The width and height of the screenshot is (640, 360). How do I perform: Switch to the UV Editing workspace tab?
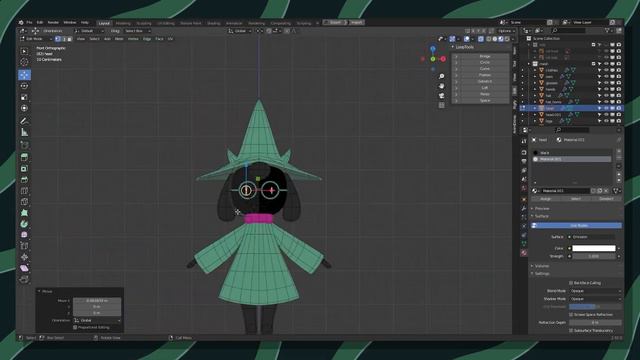point(166,23)
